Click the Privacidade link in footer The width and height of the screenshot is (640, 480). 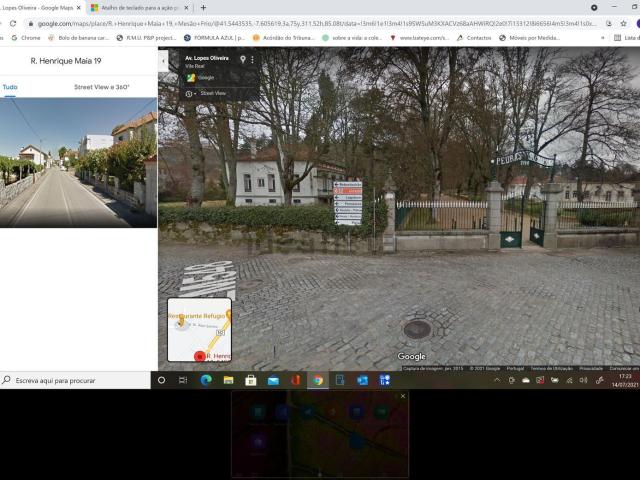(x=591, y=368)
